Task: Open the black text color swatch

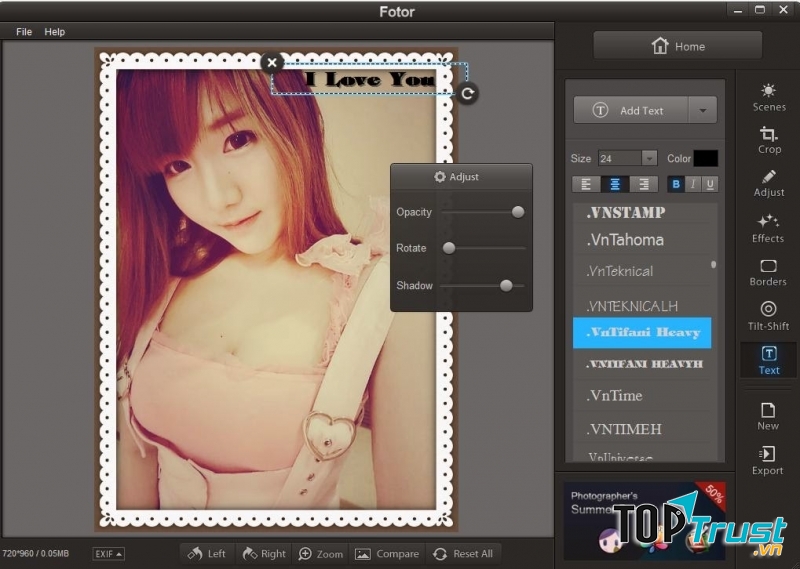Action: click(706, 158)
